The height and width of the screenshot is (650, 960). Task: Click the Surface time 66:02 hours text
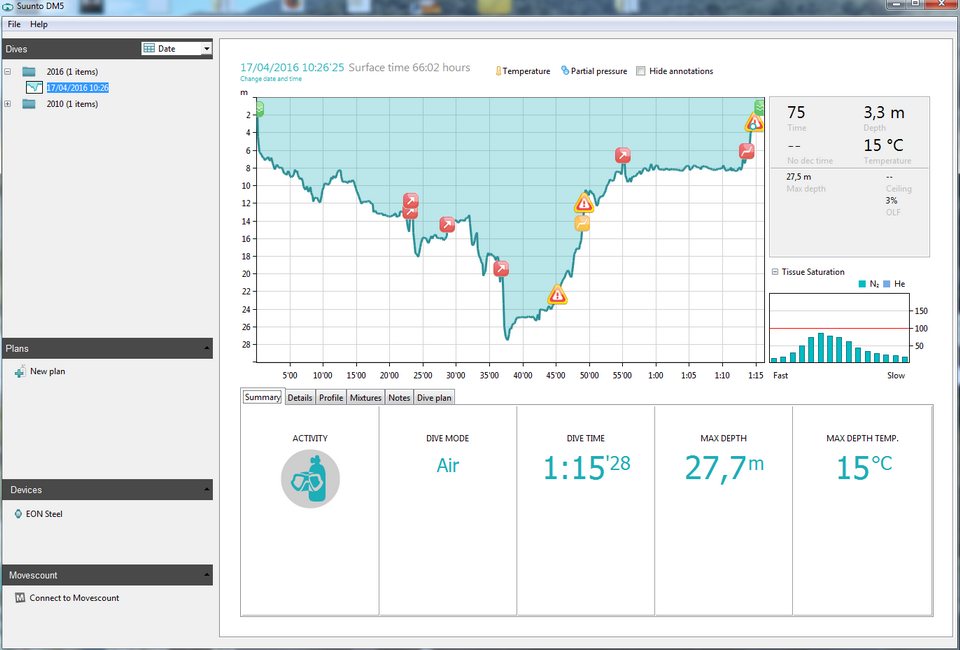410,67
